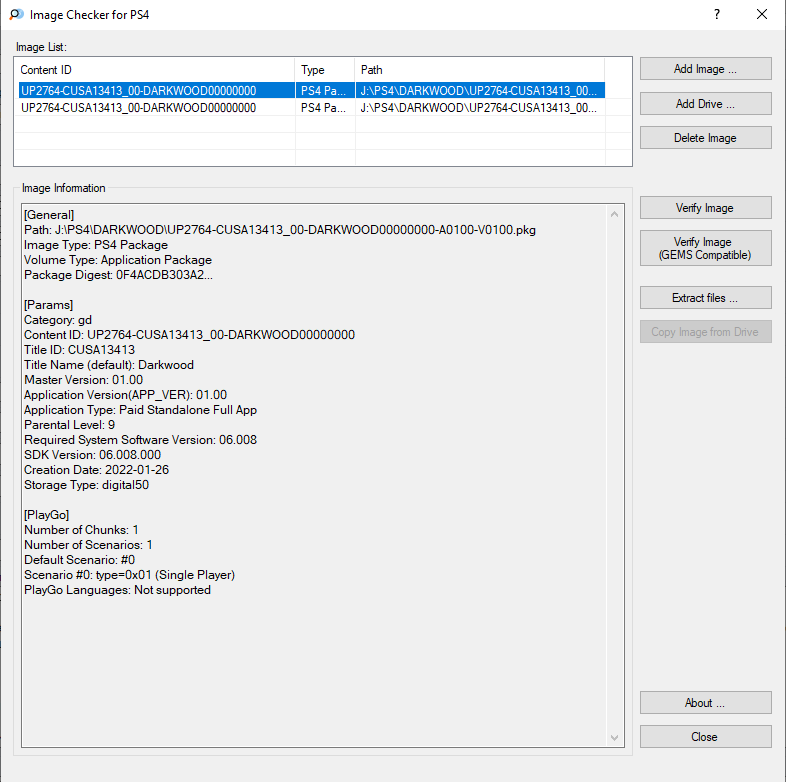Close window using the title bar X

[x=762, y=15]
